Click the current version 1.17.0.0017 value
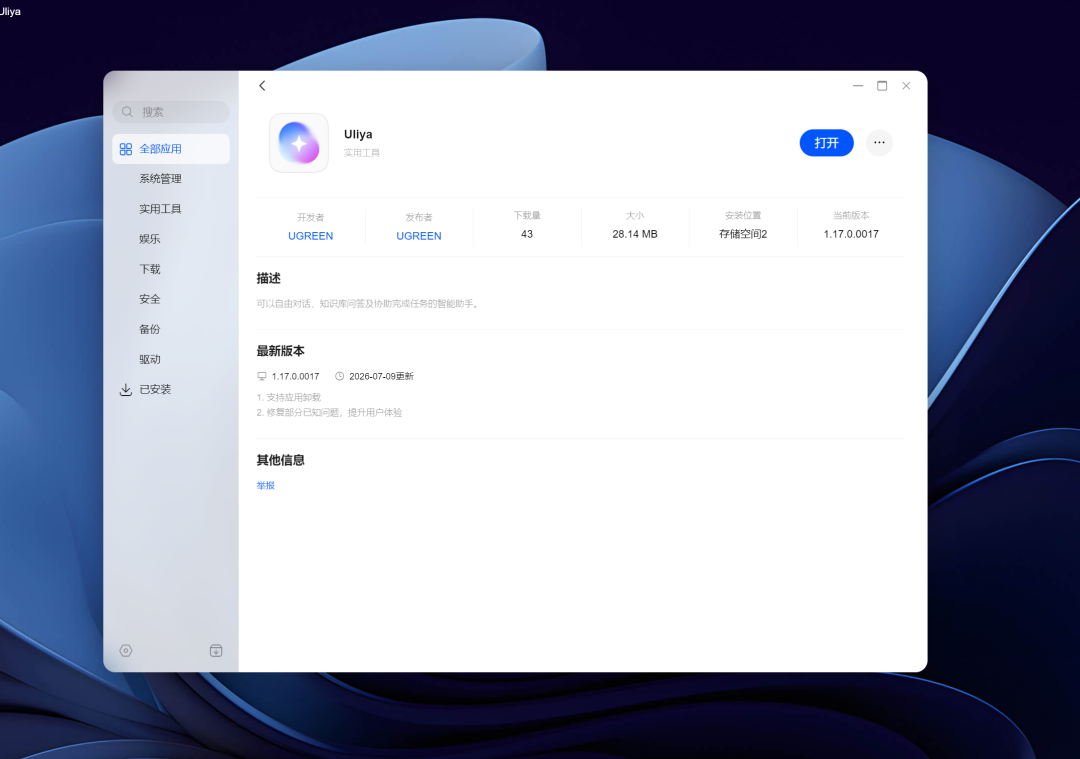The width and height of the screenshot is (1080, 759). (x=851, y=234)
